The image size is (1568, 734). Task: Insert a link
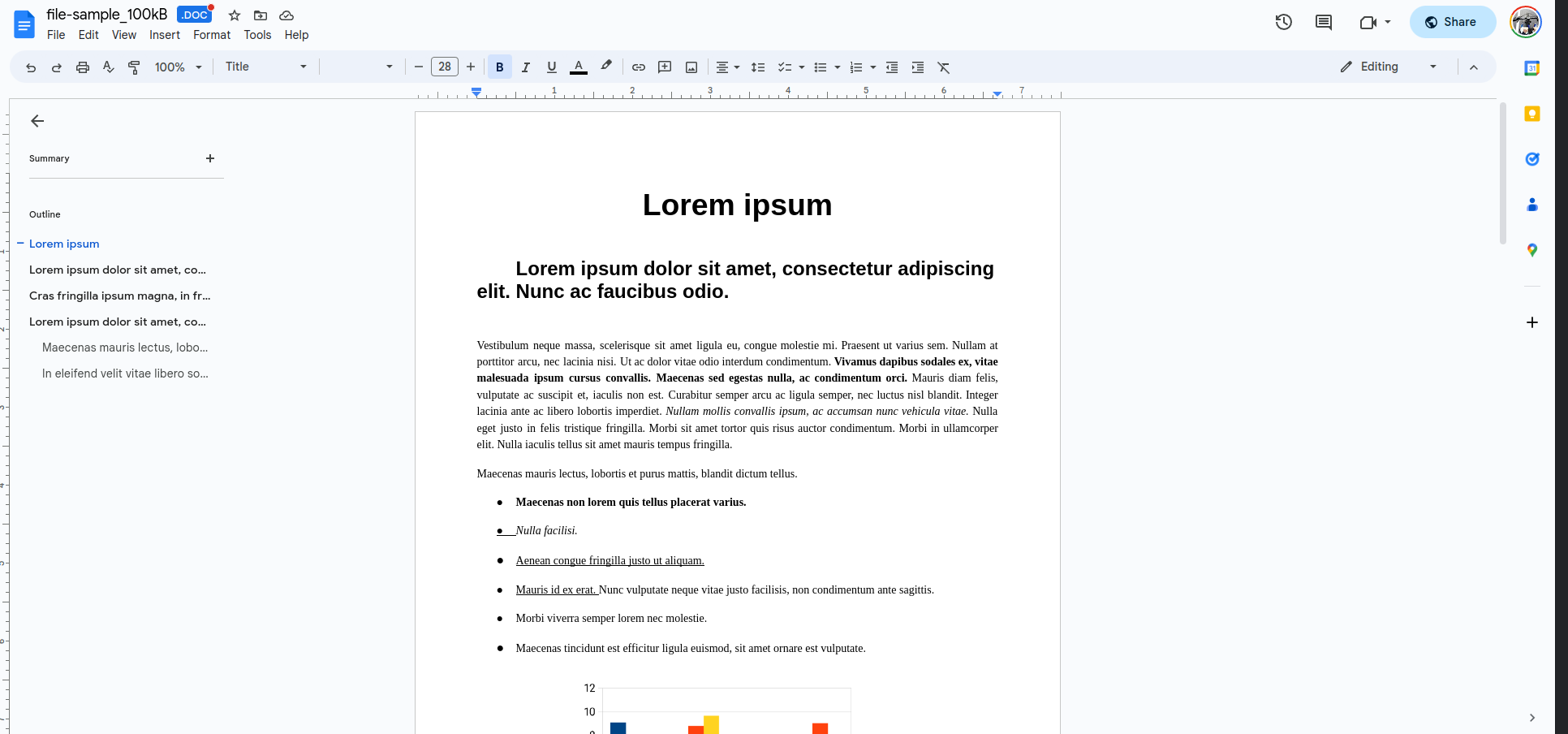tap(639, 67)
